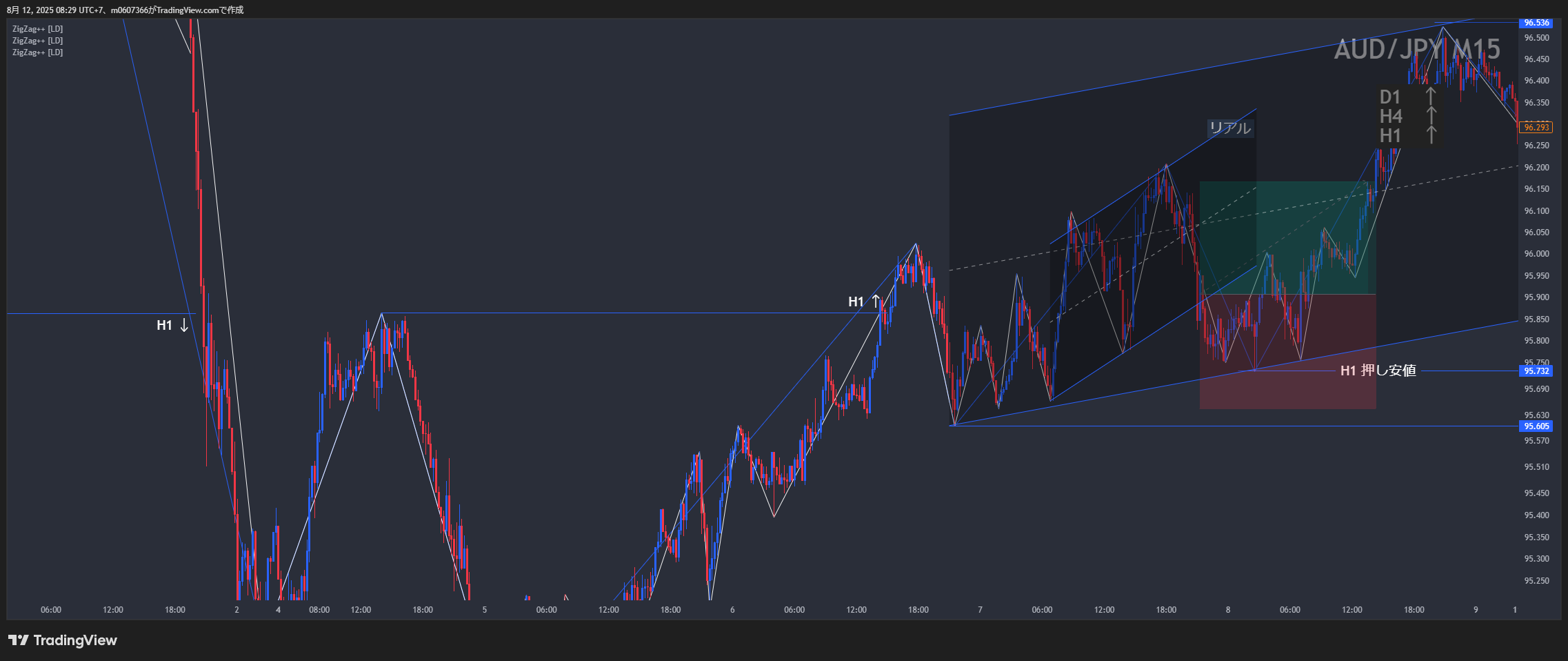
Task: Click the date label '6' on time axis
Action: pyautogui.click(x=732, y=610)
